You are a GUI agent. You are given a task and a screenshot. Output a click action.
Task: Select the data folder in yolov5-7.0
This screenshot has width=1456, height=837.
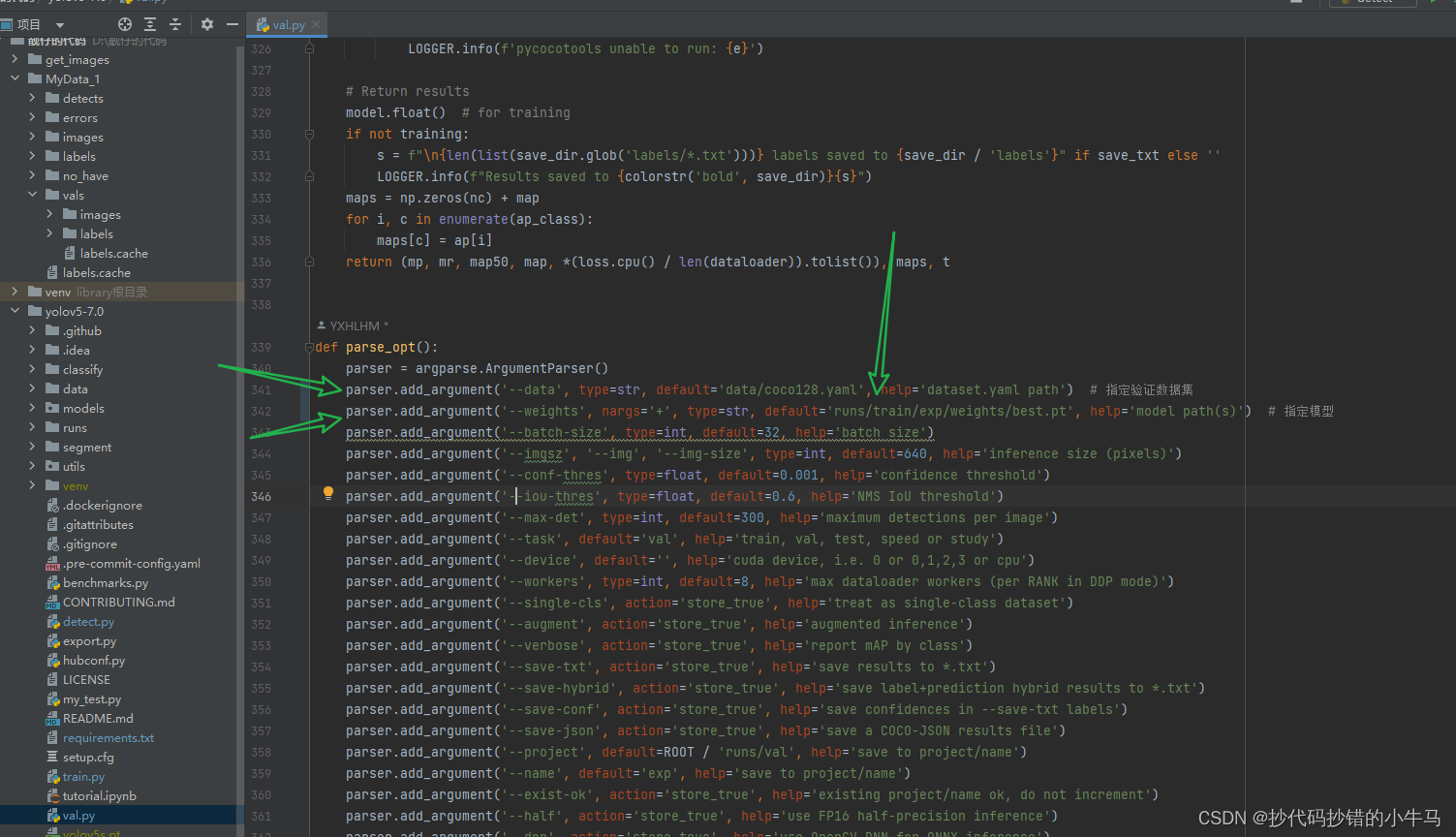[x=75, y=388]
